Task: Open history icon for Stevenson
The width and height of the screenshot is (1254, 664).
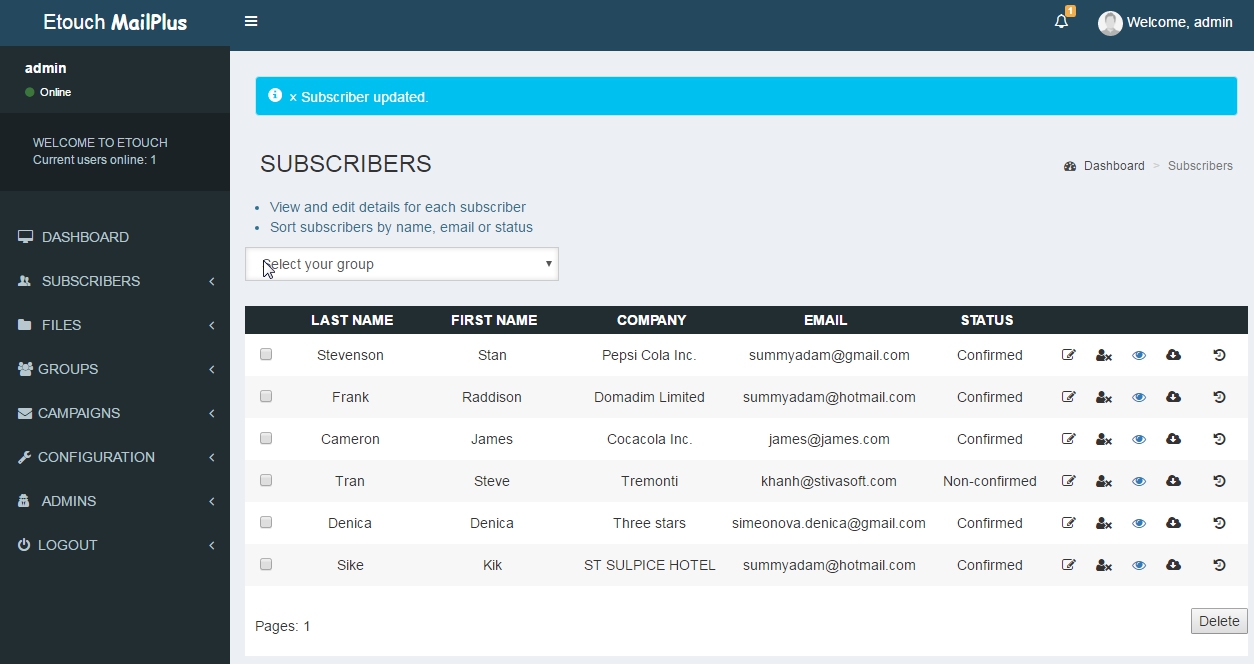Action: pyautogui.click(x=1219, y=355)
